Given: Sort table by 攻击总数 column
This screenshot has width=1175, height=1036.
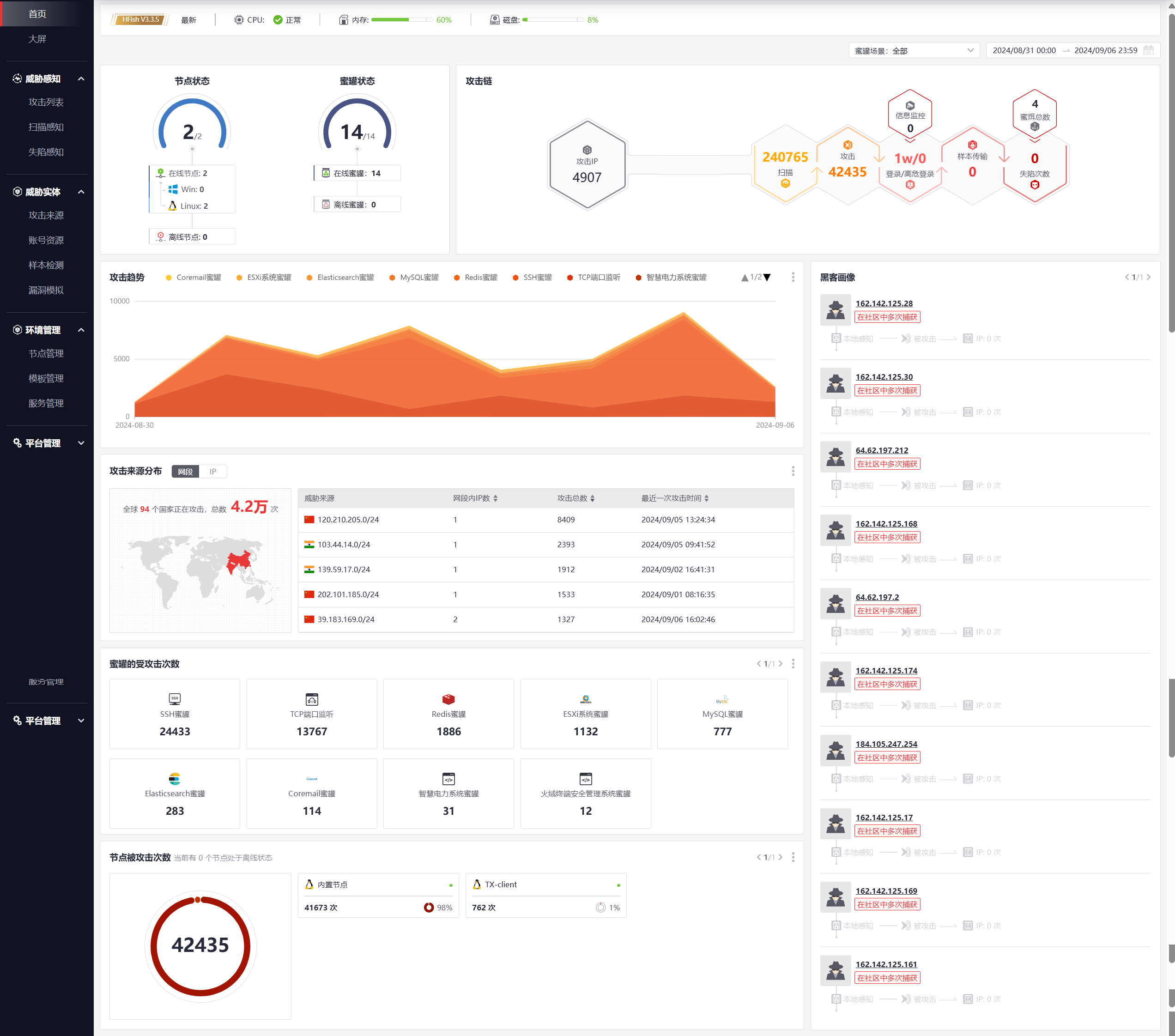Looking at the screenshot, I should point(576,498).
